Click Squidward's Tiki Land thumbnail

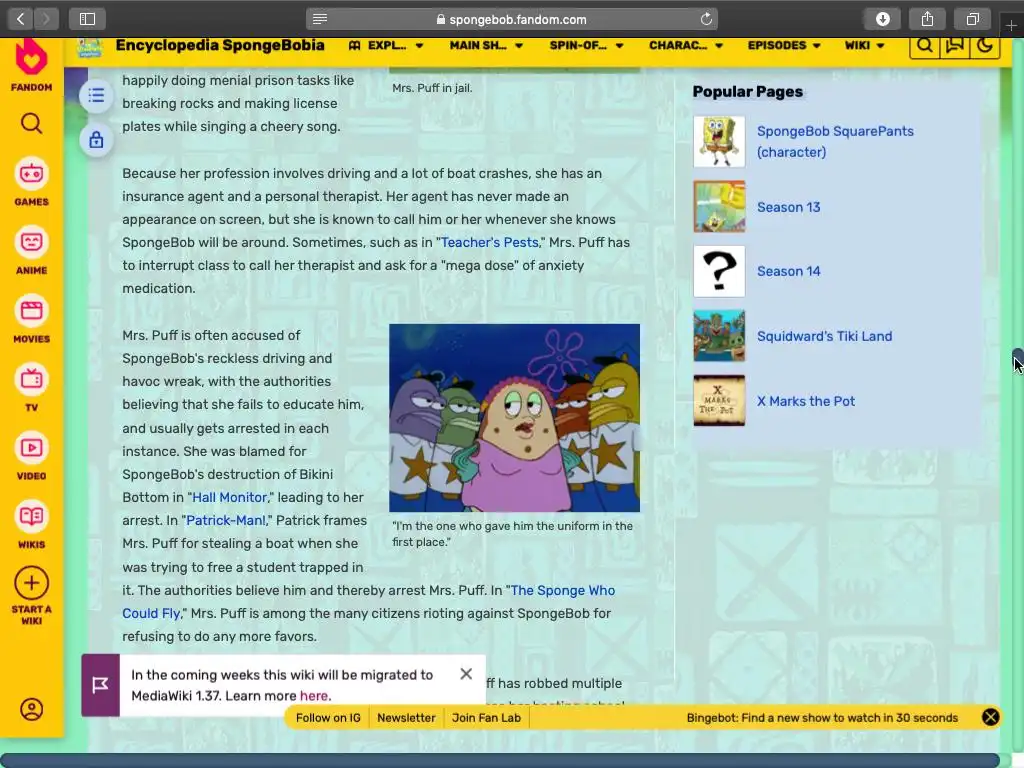pyautogui.click(x=719, y=336)
